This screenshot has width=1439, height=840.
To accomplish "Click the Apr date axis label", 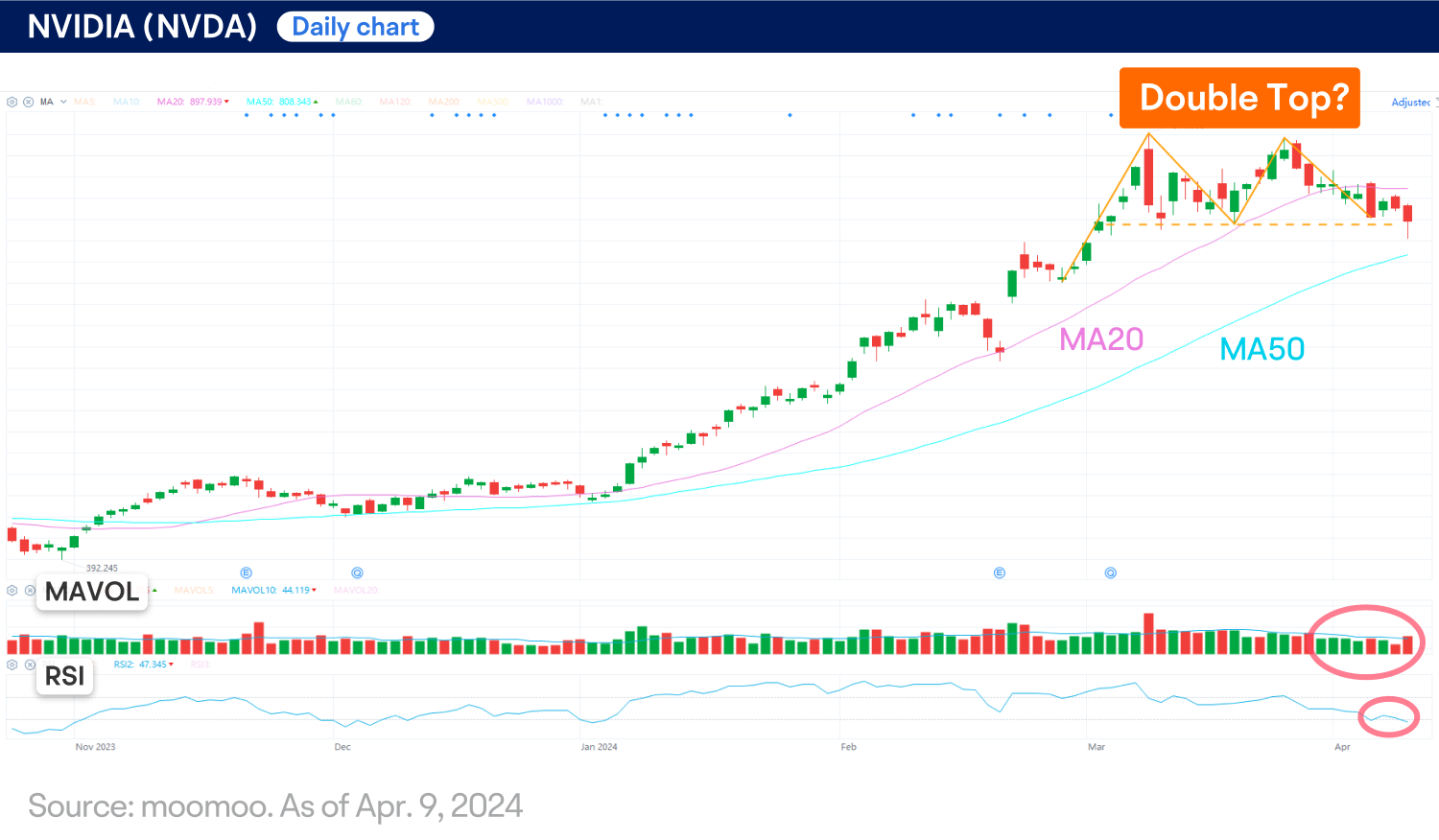I will pyautogui.click(x=1342, y=747).
